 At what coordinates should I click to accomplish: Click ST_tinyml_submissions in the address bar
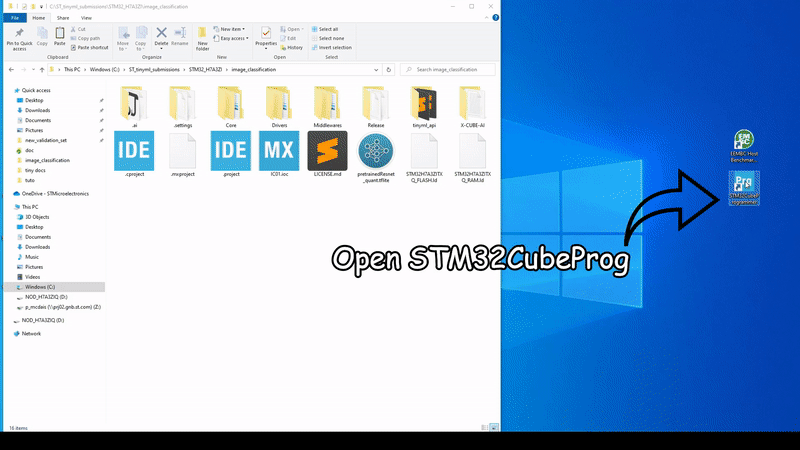click(154, 69)
